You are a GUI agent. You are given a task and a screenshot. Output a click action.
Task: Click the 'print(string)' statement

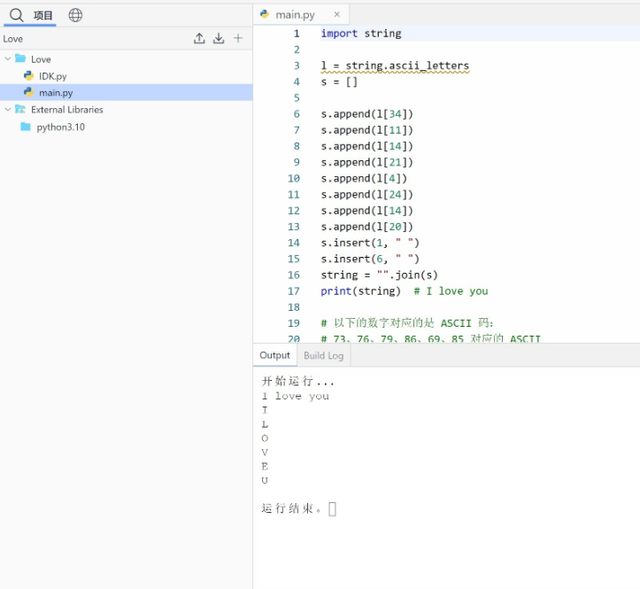pos(360,291)
